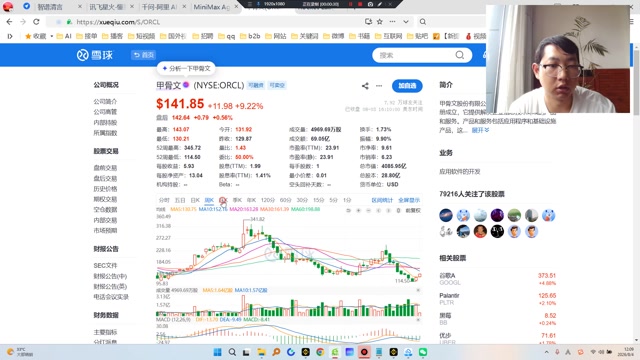Viewport: 640px width, 360px height.
Task: Expand the address bar dropdown chevron
Action: pos(406,22)
